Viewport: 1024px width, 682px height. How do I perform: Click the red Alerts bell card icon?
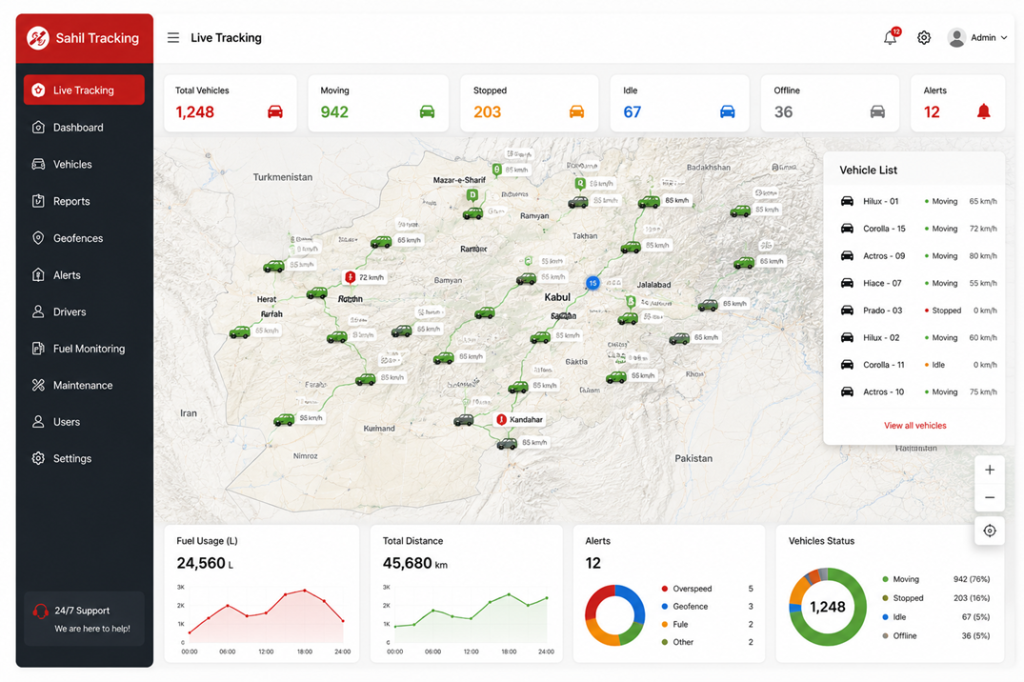tap(984, 112)
